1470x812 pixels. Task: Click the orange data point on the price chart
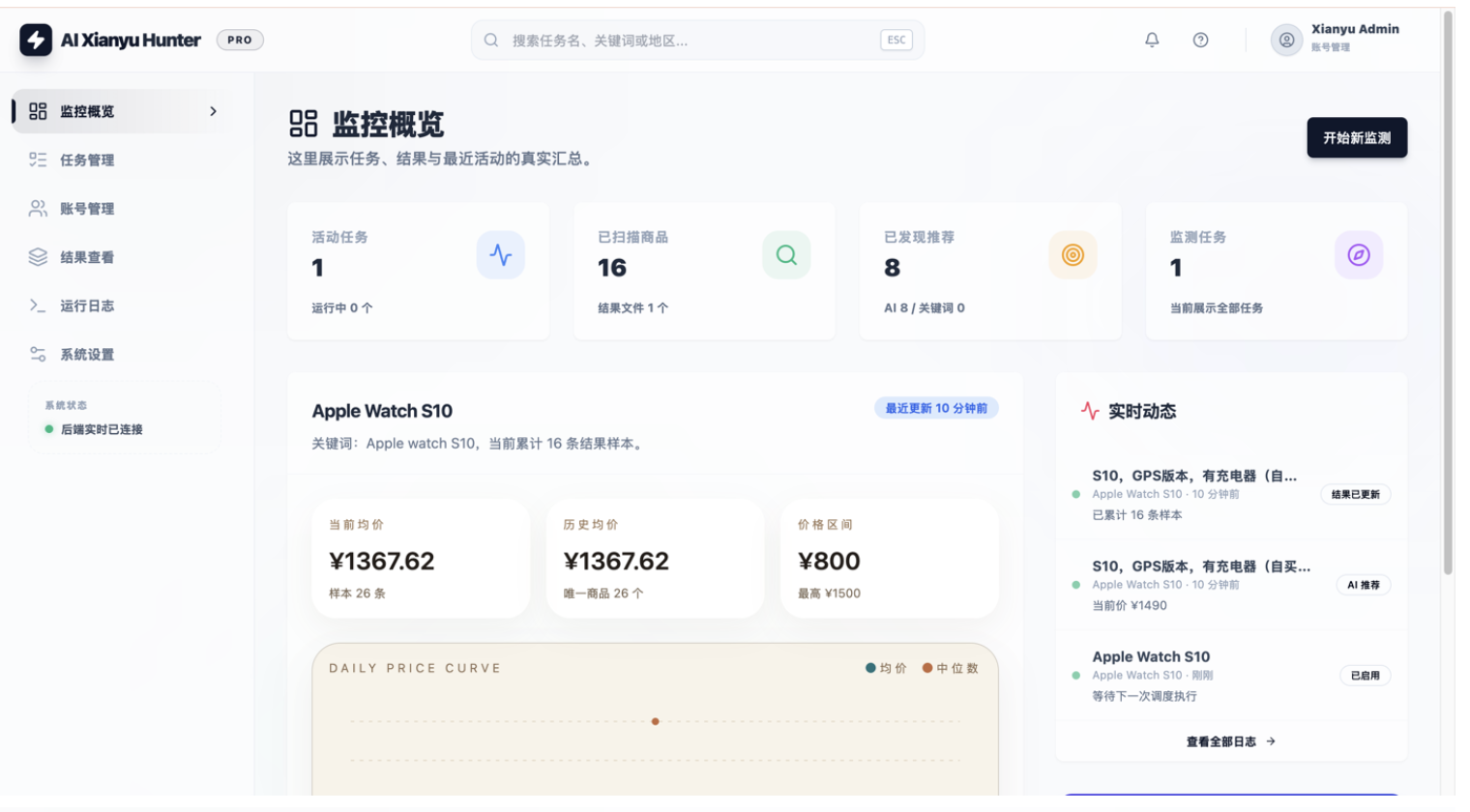point(656,721)
